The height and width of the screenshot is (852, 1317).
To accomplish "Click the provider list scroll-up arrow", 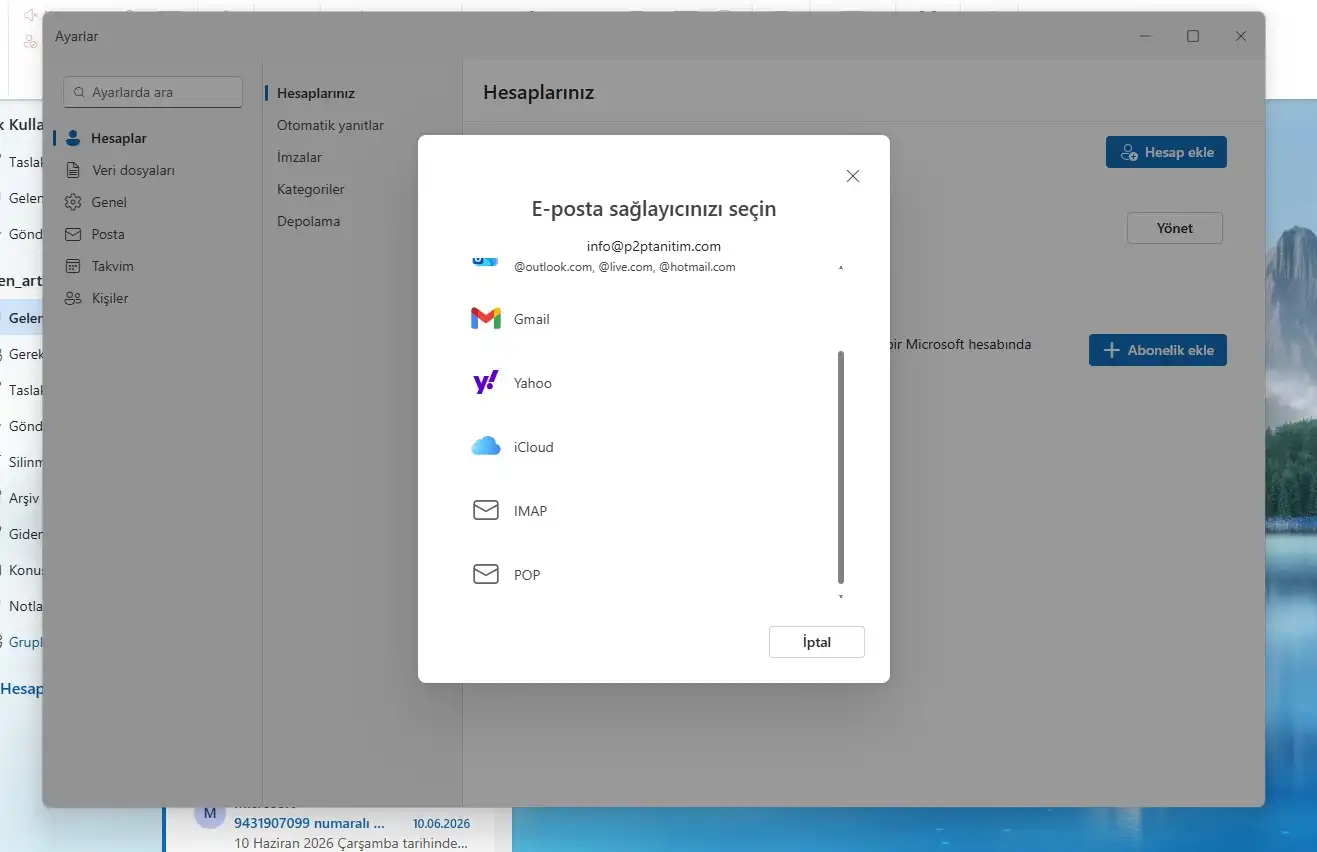I will [841, 268].
